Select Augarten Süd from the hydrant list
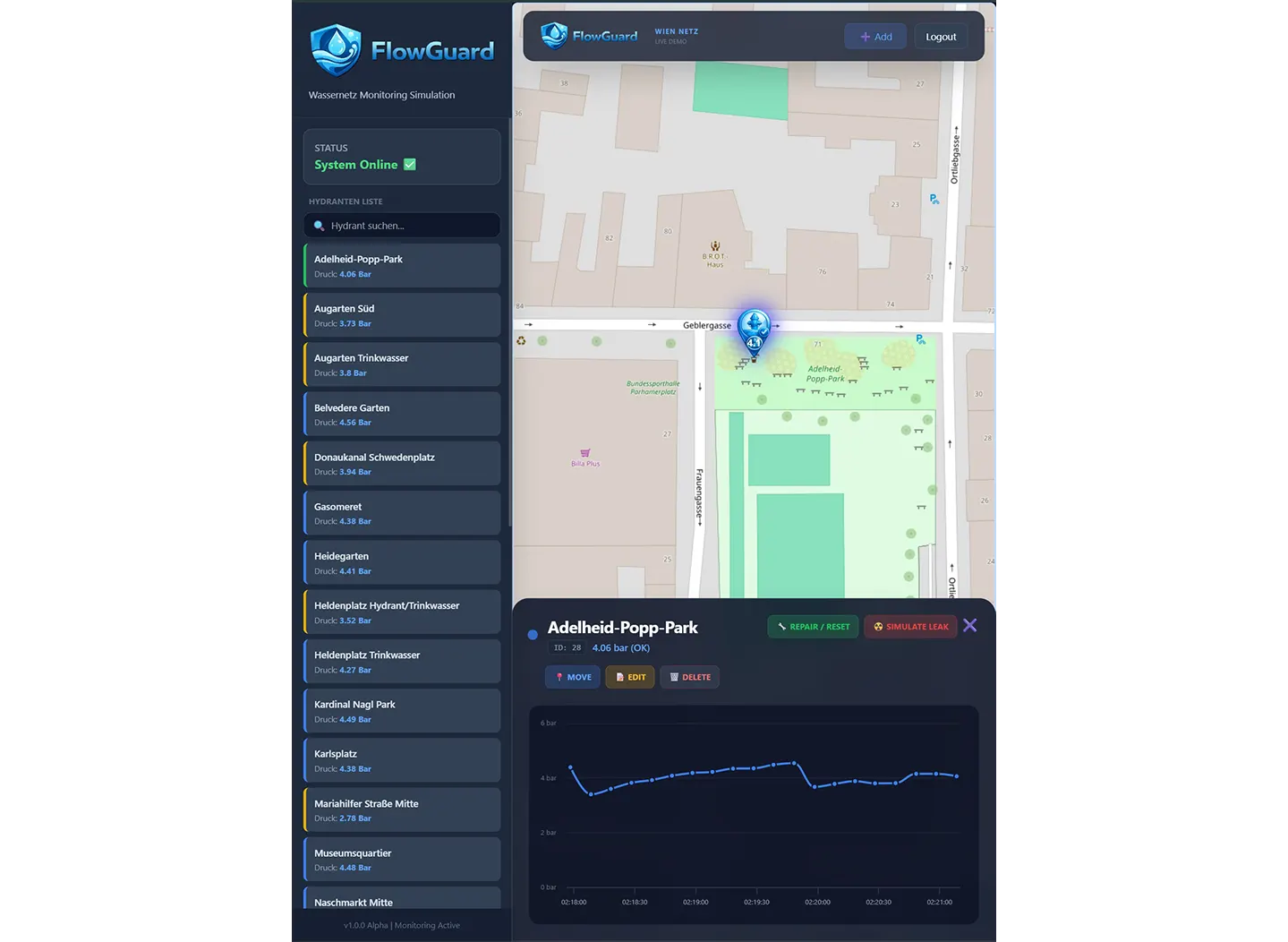 401,314
